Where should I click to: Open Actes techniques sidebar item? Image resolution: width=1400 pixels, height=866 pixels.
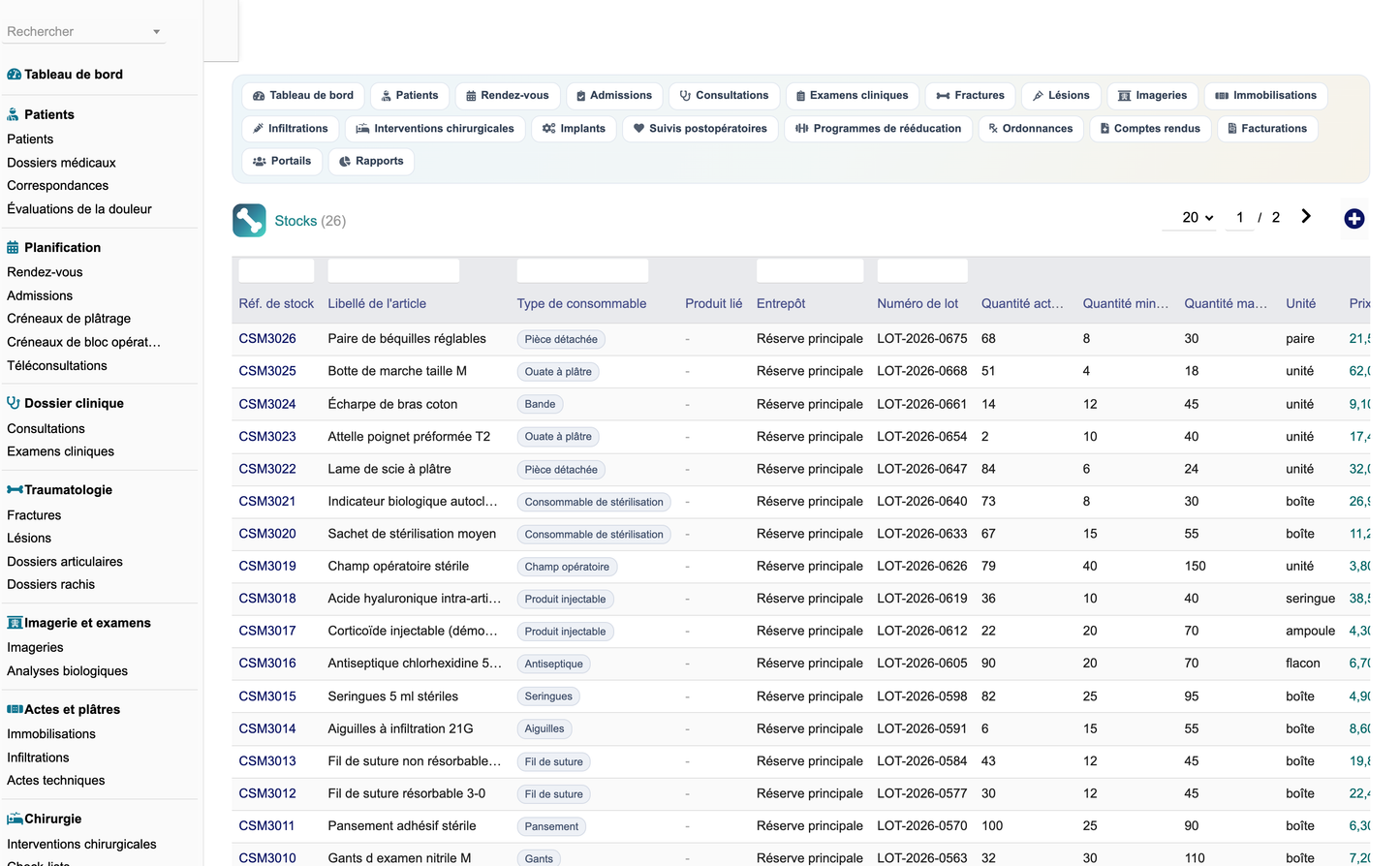point(55,781)
